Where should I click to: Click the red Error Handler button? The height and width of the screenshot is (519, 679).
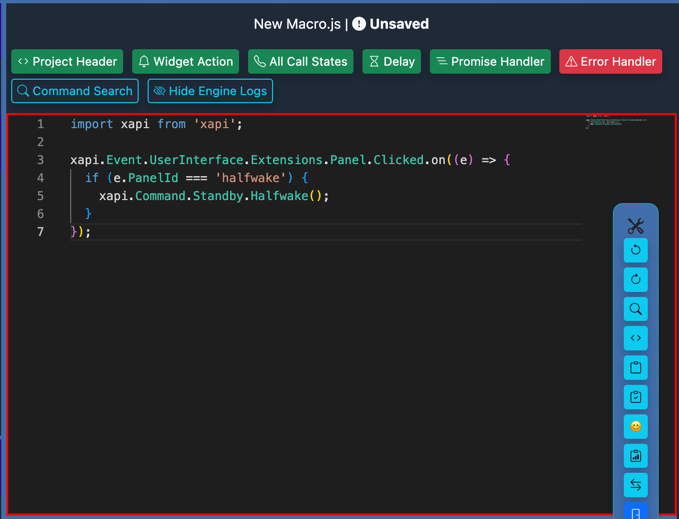tap(610, 62)
